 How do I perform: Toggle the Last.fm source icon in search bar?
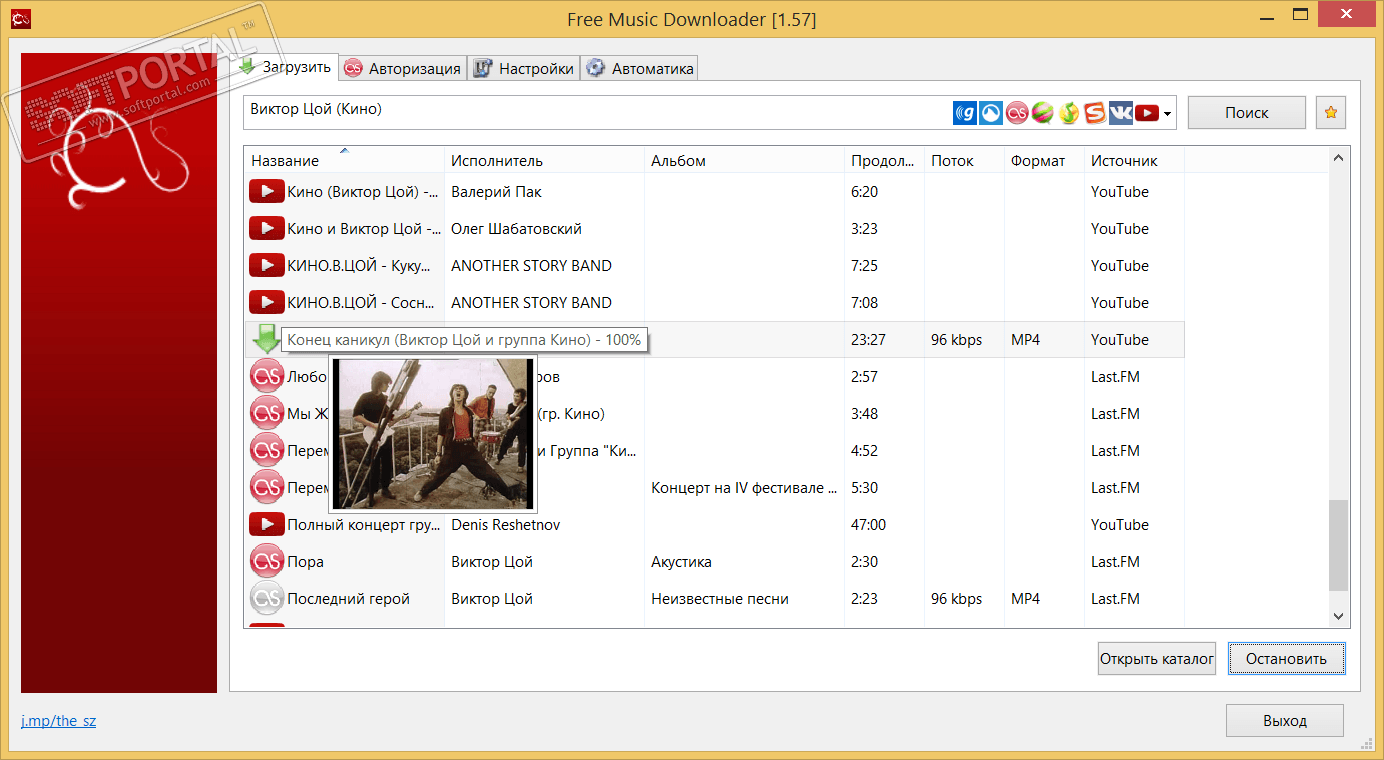[1017, 113]
